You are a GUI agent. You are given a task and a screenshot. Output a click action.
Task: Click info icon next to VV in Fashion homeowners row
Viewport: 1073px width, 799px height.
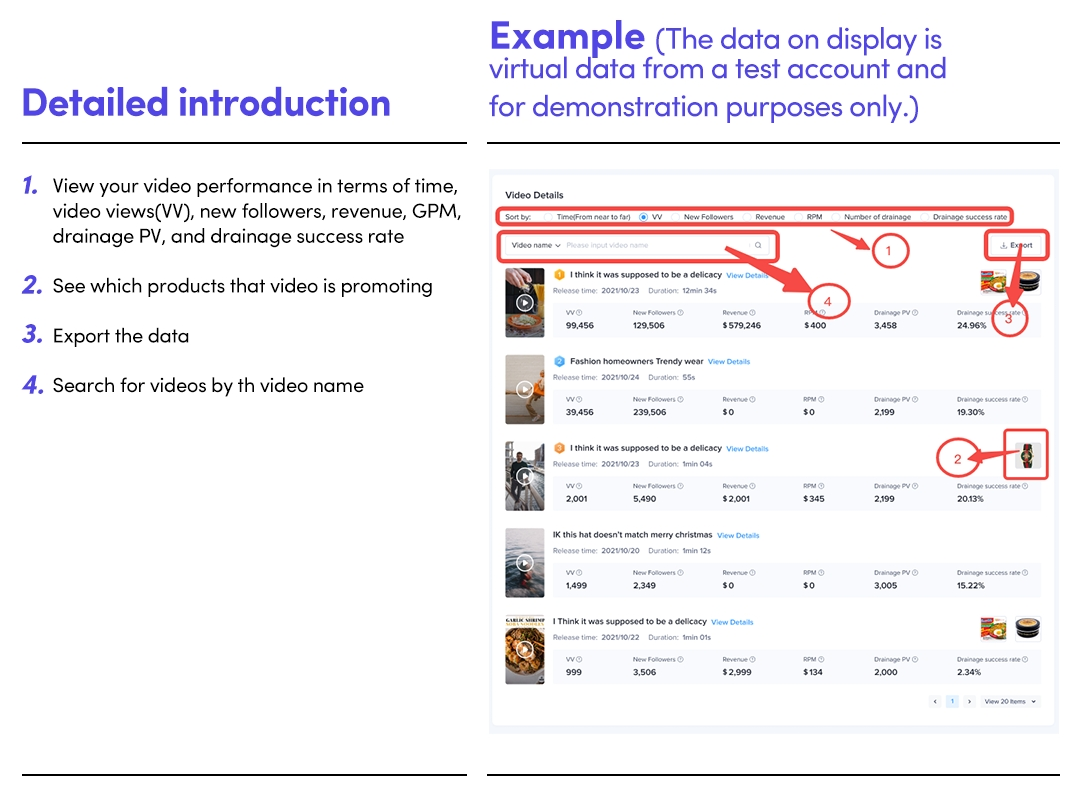coord(579,399)
